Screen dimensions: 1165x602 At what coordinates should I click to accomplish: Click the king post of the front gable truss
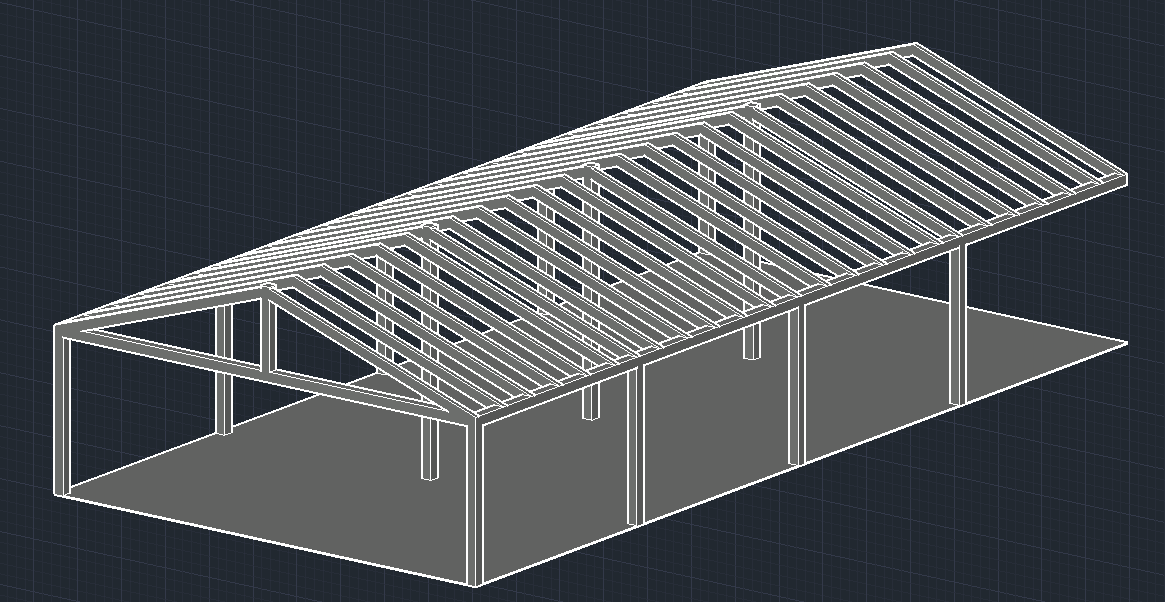(x=267, y=330)
